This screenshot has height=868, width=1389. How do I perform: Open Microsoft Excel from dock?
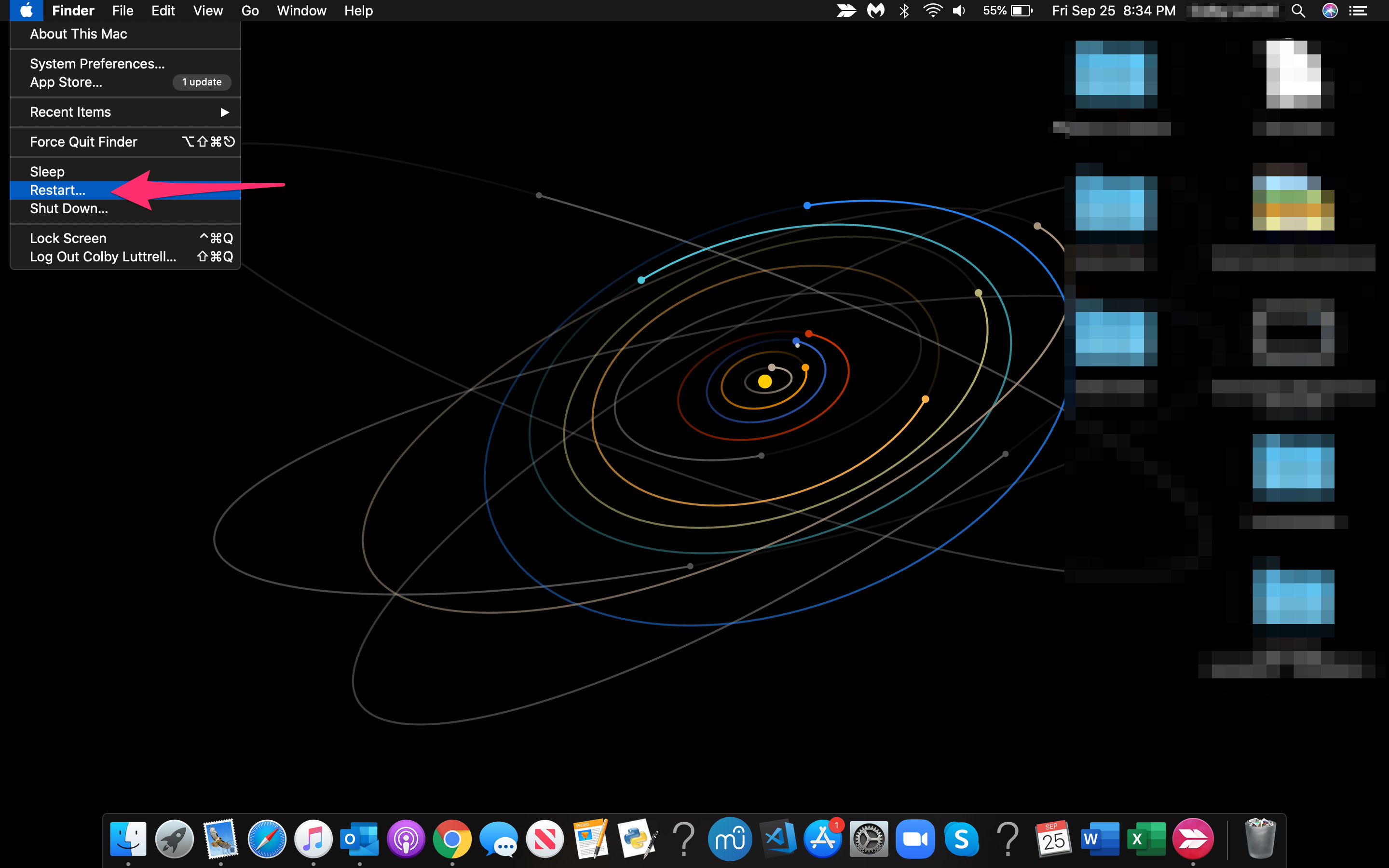(x=1146, y=839)
